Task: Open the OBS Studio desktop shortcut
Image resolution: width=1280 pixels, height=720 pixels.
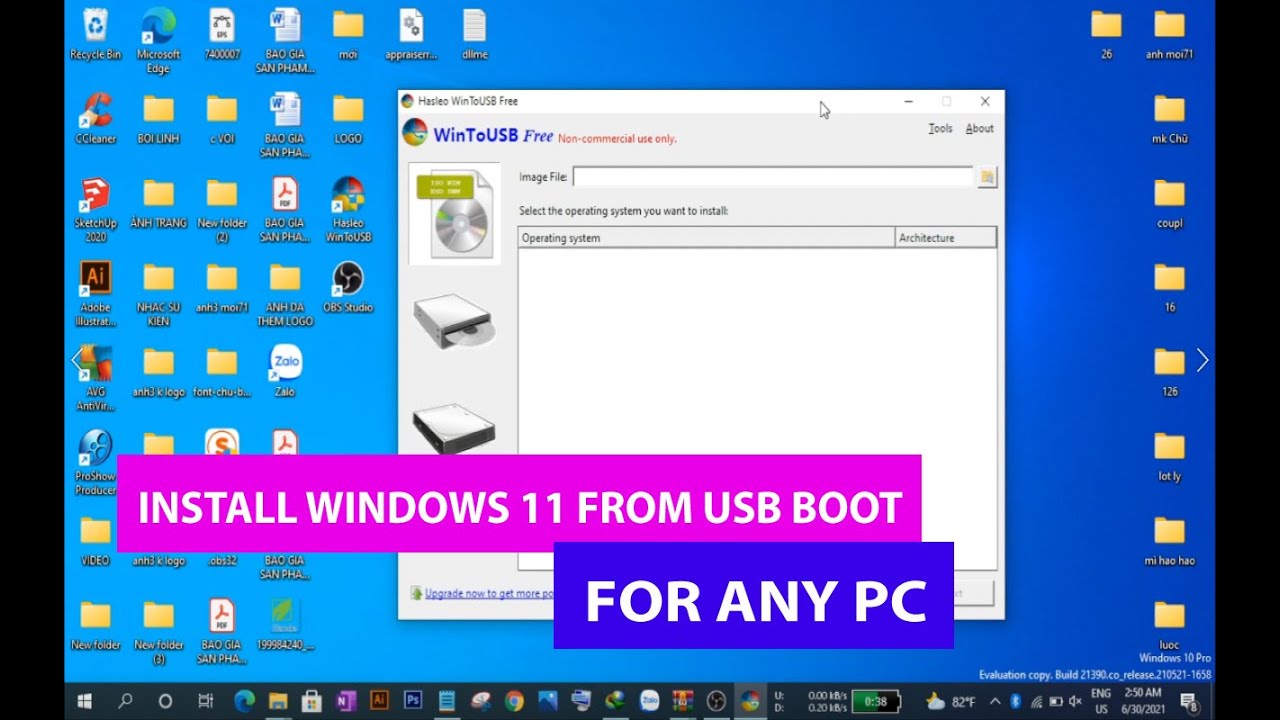Action: coord(348,287)
